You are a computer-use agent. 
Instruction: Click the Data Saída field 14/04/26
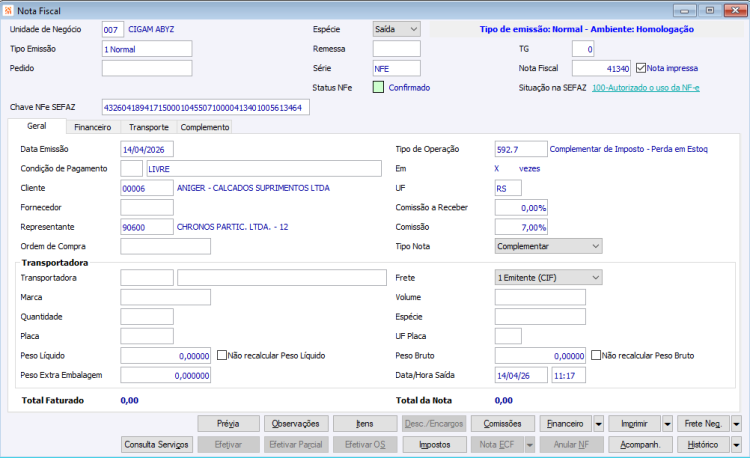click(x=521, y=375)
